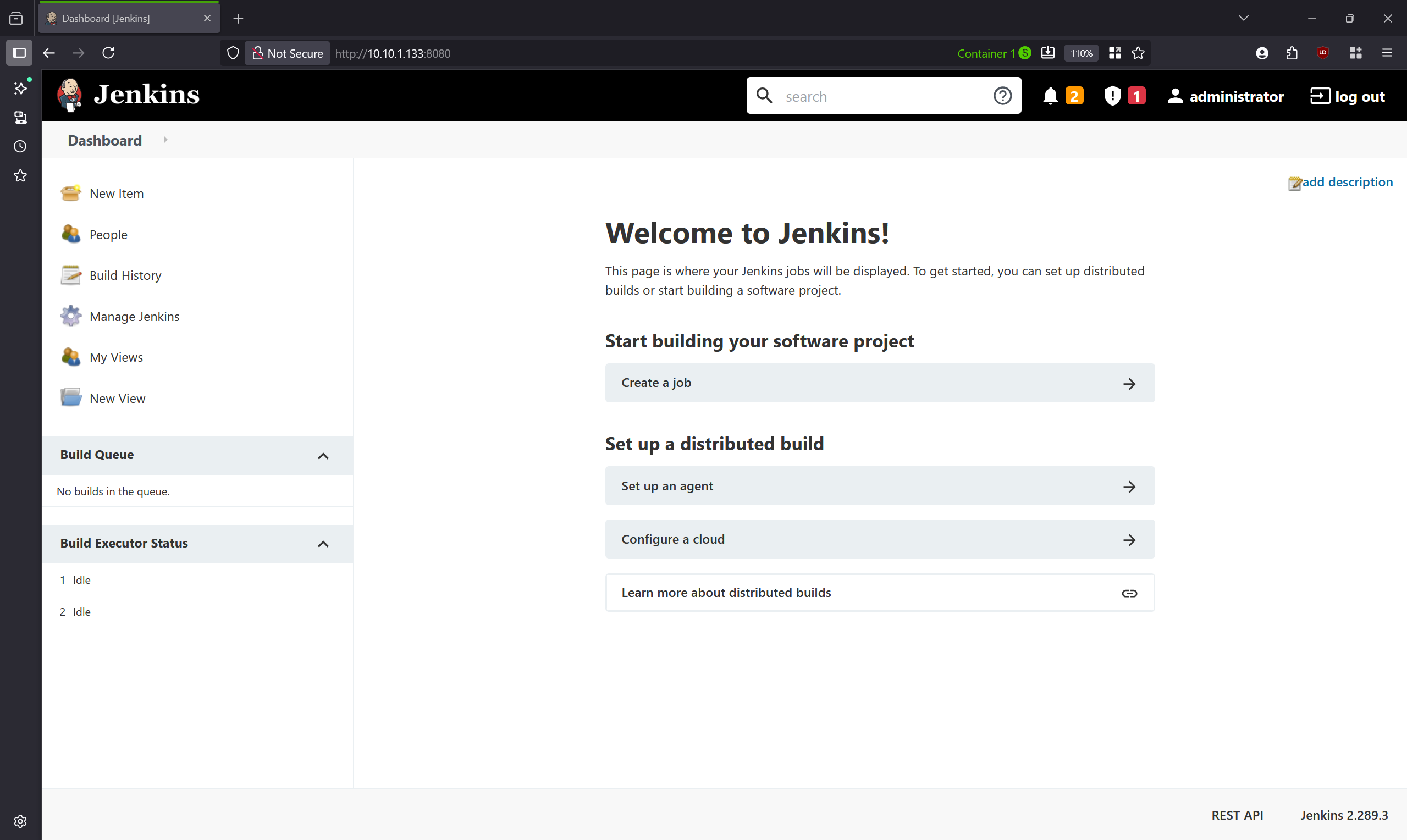
Task: Toggle the browser sidebar panel button
Action: (19, 53)
